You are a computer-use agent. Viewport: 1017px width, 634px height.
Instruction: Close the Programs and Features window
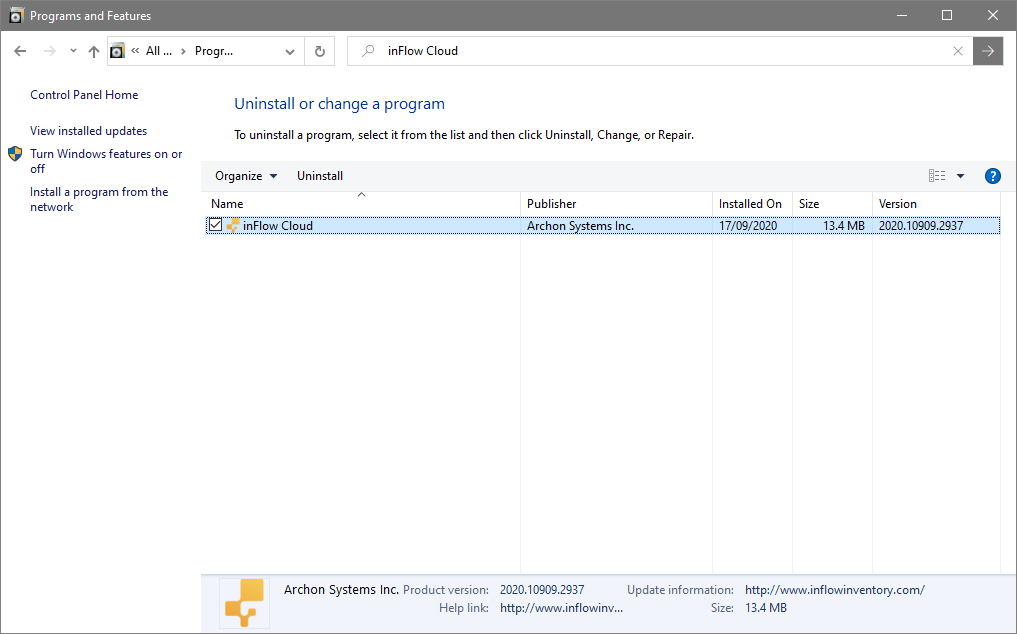click(x=993, y=15)
